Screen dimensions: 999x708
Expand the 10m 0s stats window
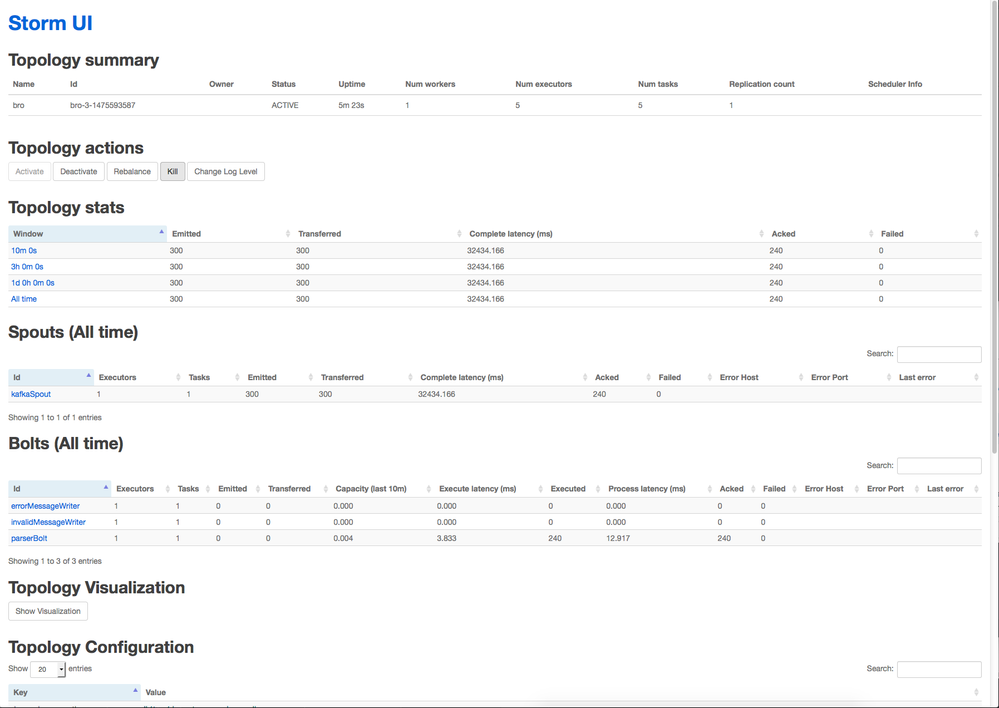pos(24,250)
